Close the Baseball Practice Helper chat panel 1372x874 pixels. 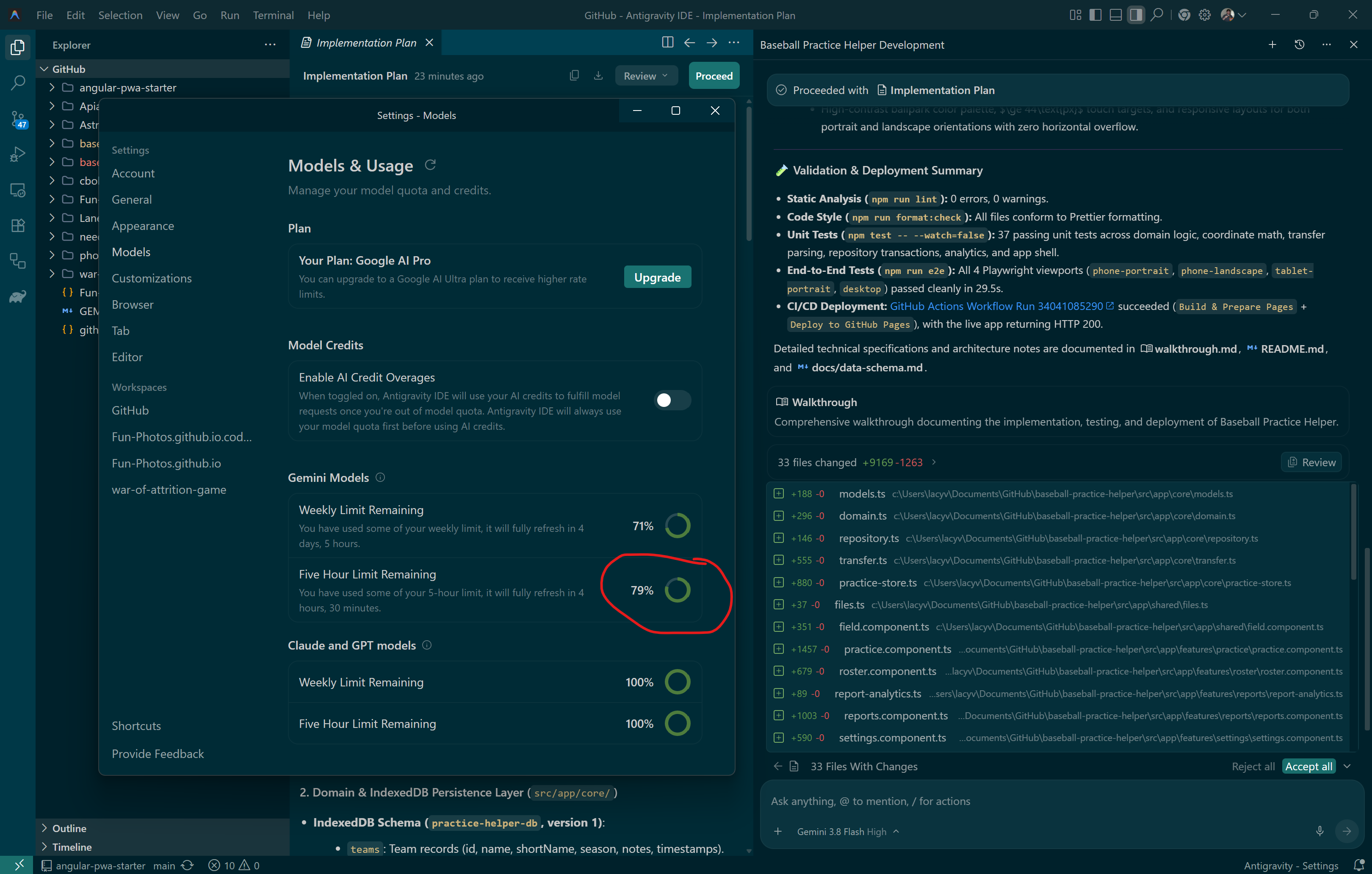pos(1354,44)
